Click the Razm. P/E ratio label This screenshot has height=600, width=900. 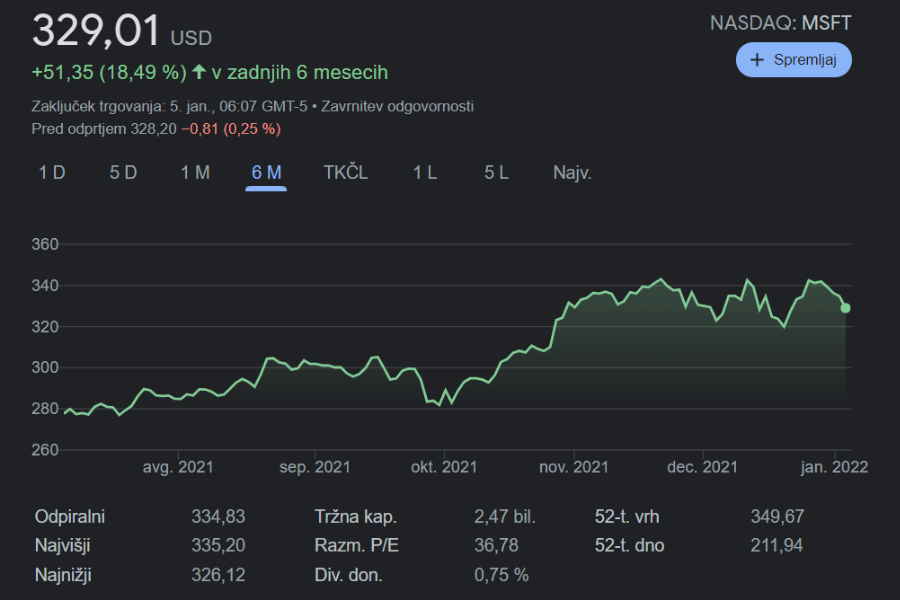[x=355, y=546]
